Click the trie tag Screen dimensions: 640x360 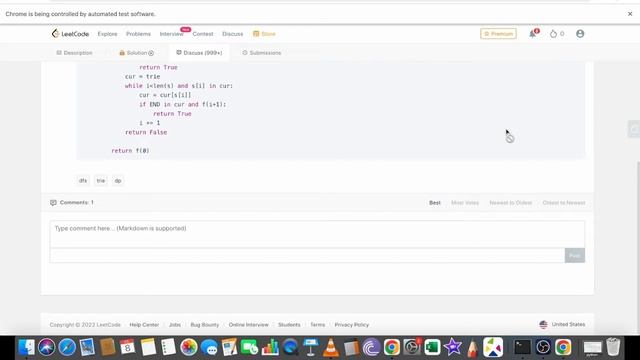101,180
